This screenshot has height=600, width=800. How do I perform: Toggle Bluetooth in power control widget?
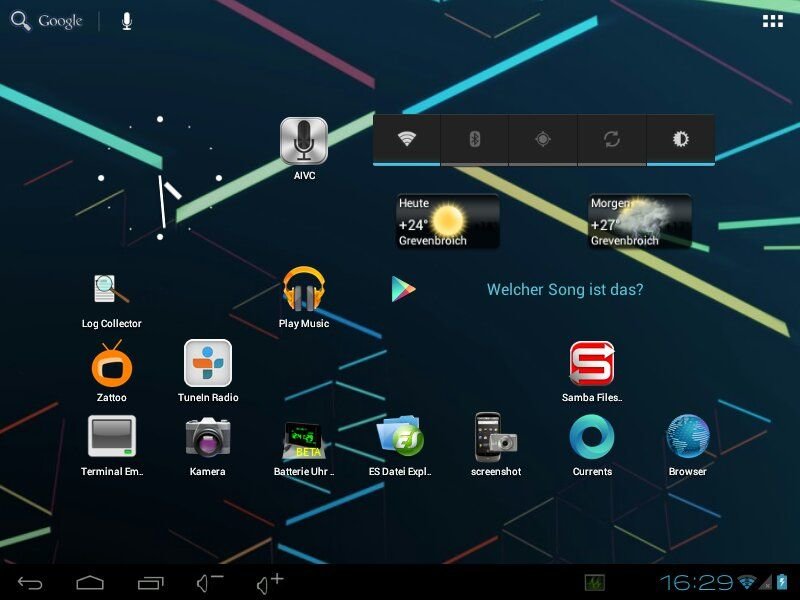click(475, 139)
